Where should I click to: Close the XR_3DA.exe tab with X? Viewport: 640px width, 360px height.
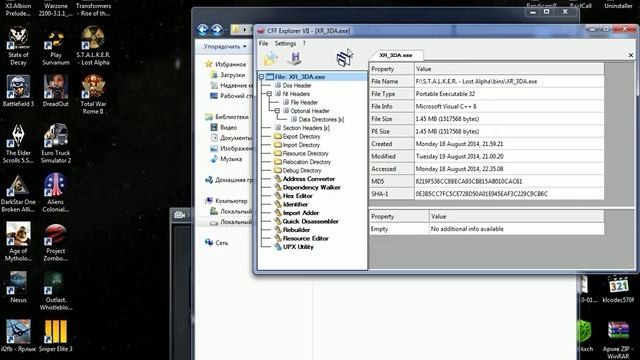coord(631,55)
